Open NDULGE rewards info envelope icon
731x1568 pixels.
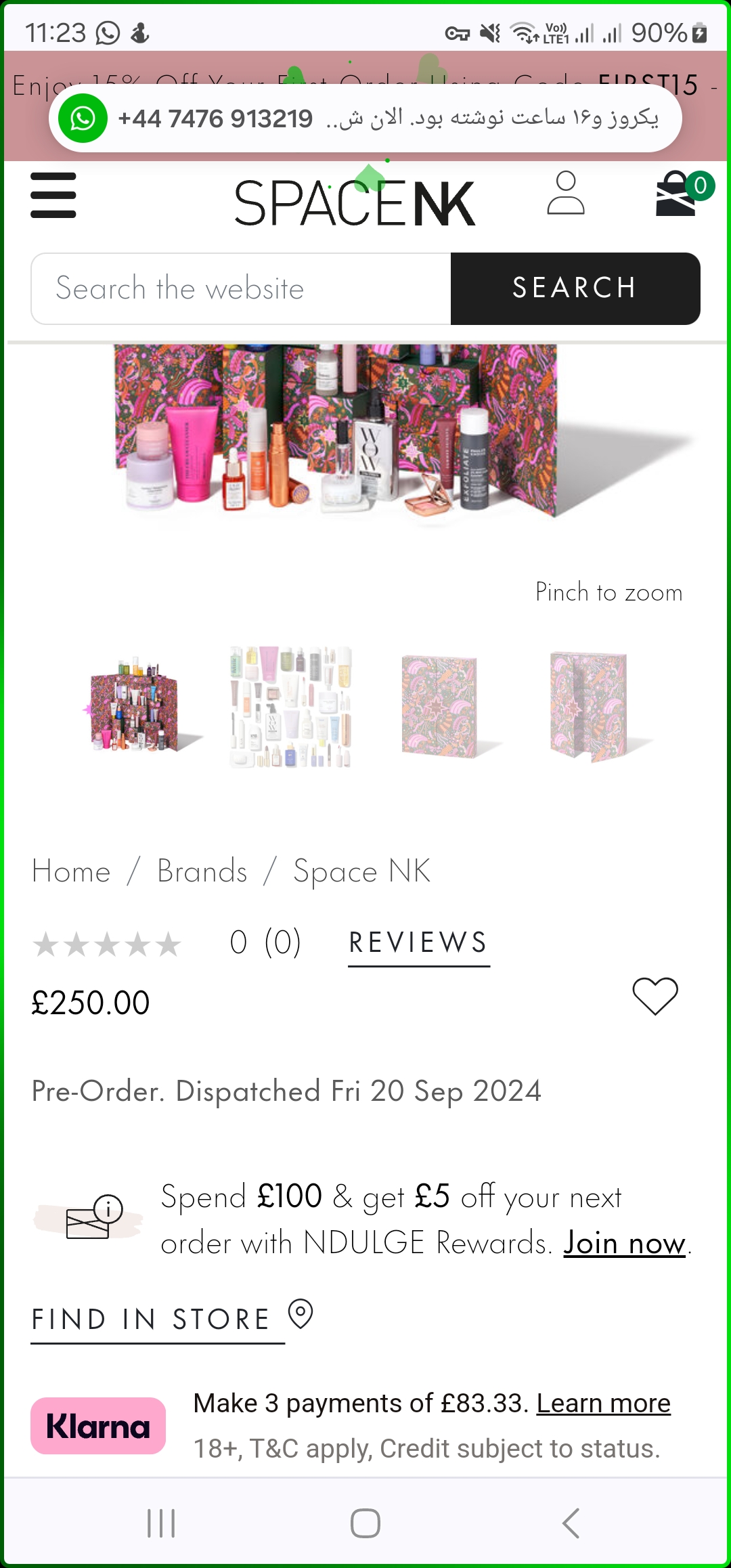click(x=94, y=1218)
